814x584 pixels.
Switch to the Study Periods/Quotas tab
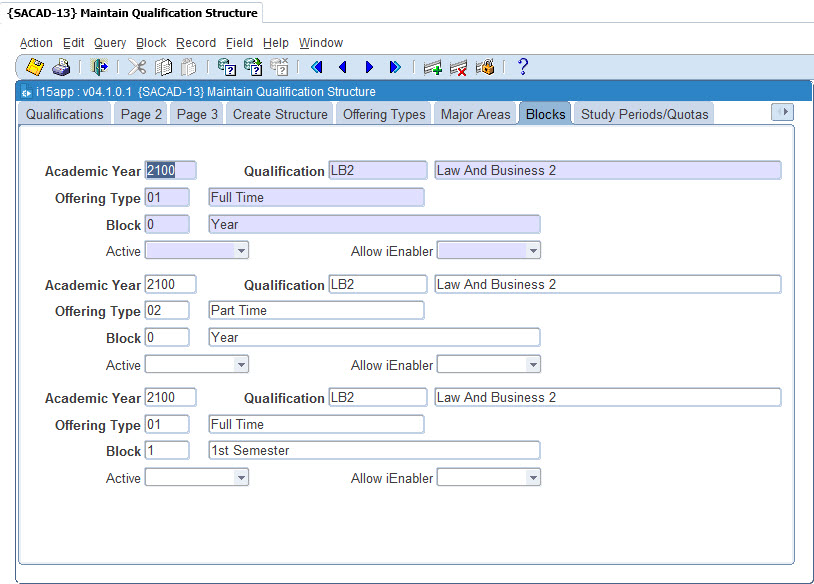pyautogui.click(x=645, y=114)
